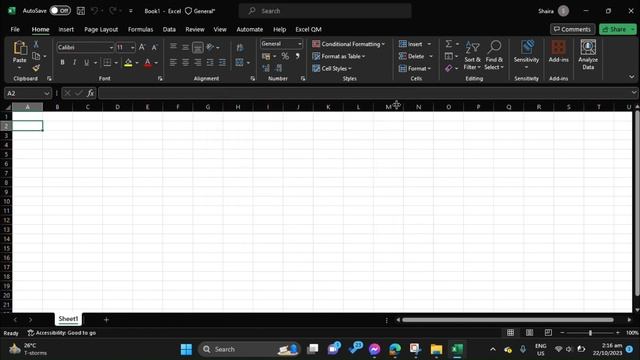Screen dimensions: 640x360
Task: Toggle Italic formatting
Action: 74,62
